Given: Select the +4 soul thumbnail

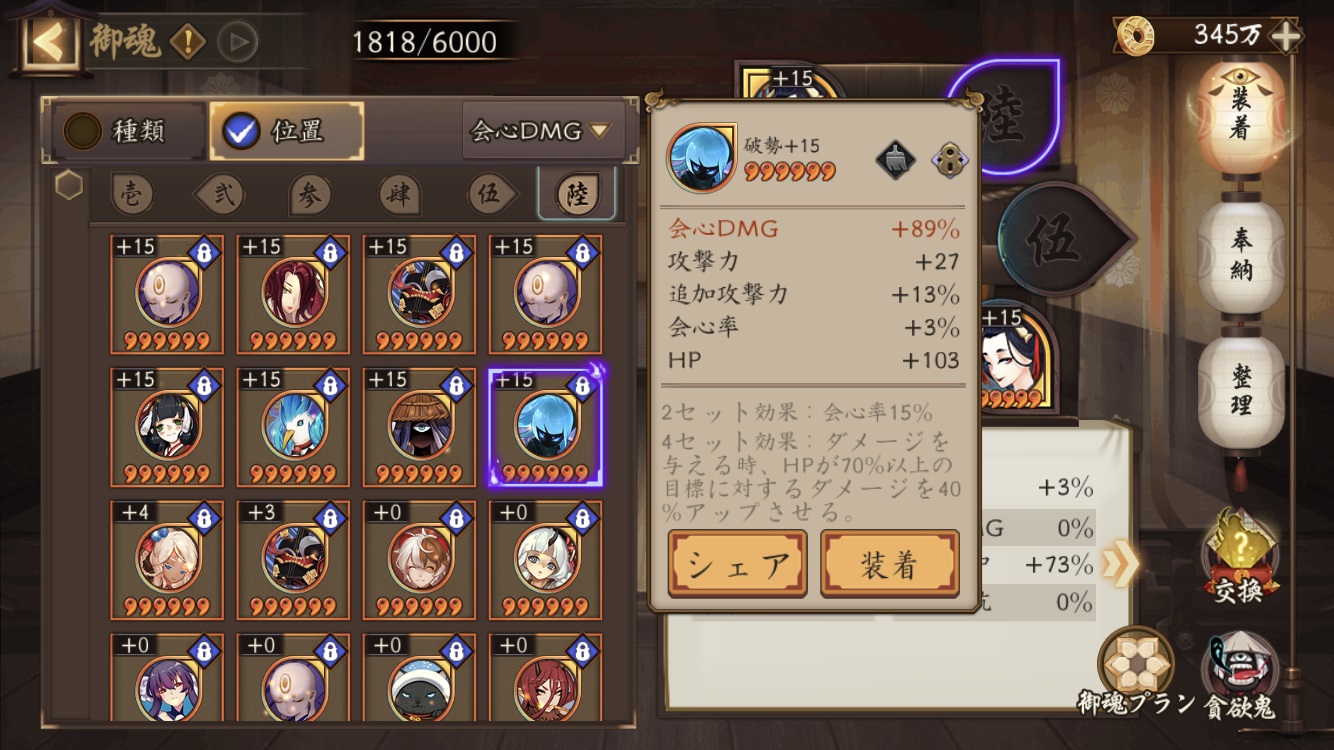Looking at the screenshot, I should (167, 560).
